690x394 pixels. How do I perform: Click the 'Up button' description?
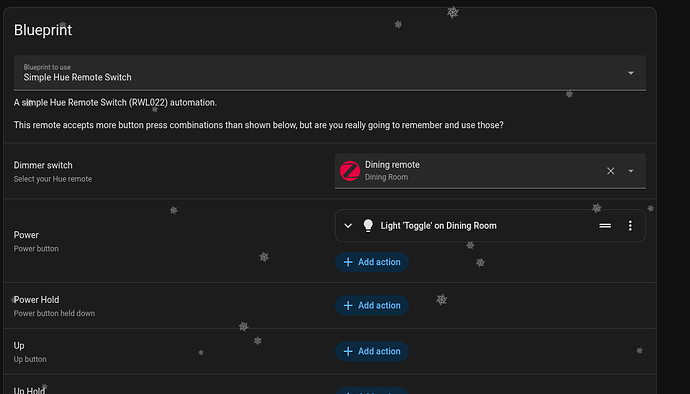tap(30, 359)
